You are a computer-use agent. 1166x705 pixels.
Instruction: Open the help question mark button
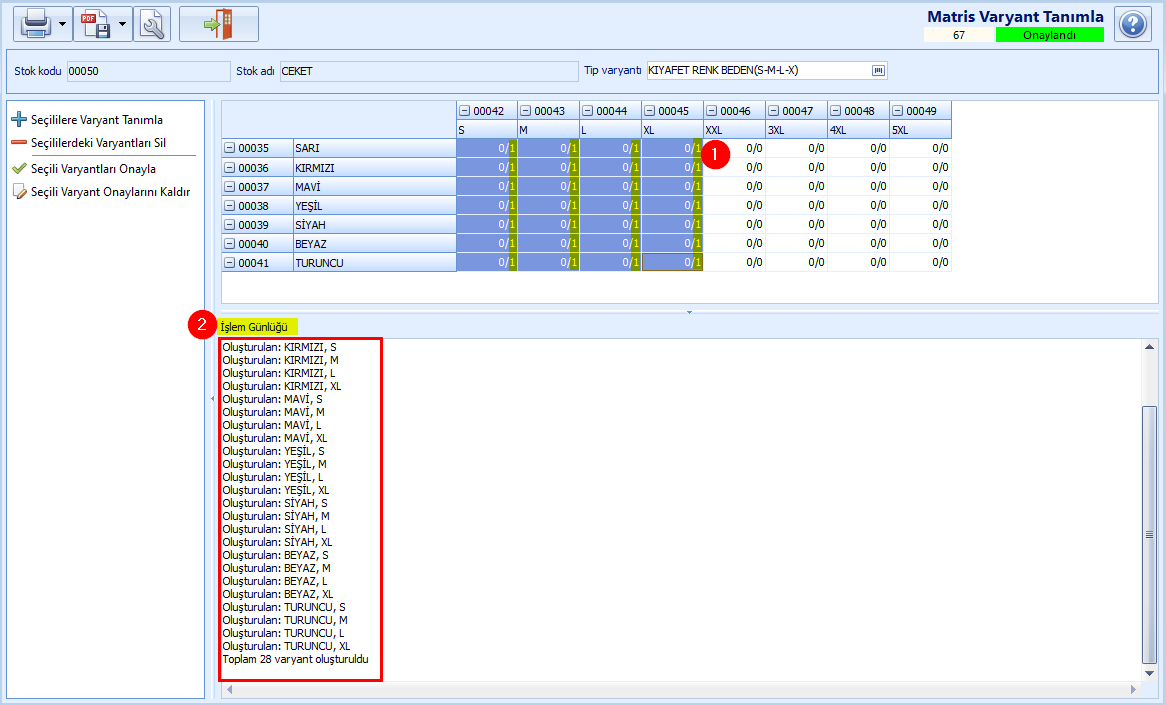click(x=1133, y=24)
